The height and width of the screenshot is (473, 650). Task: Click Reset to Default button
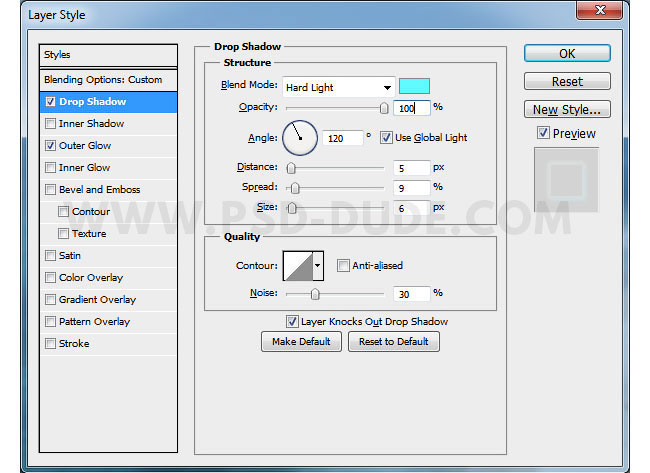point(394,342)
